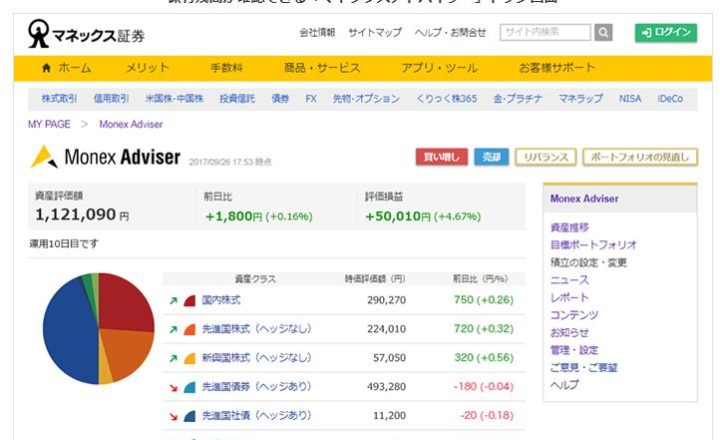Click the green up arrow beside 新興国株式
The height and width of the screenshot is (440, 720).
tap(174, 358)
